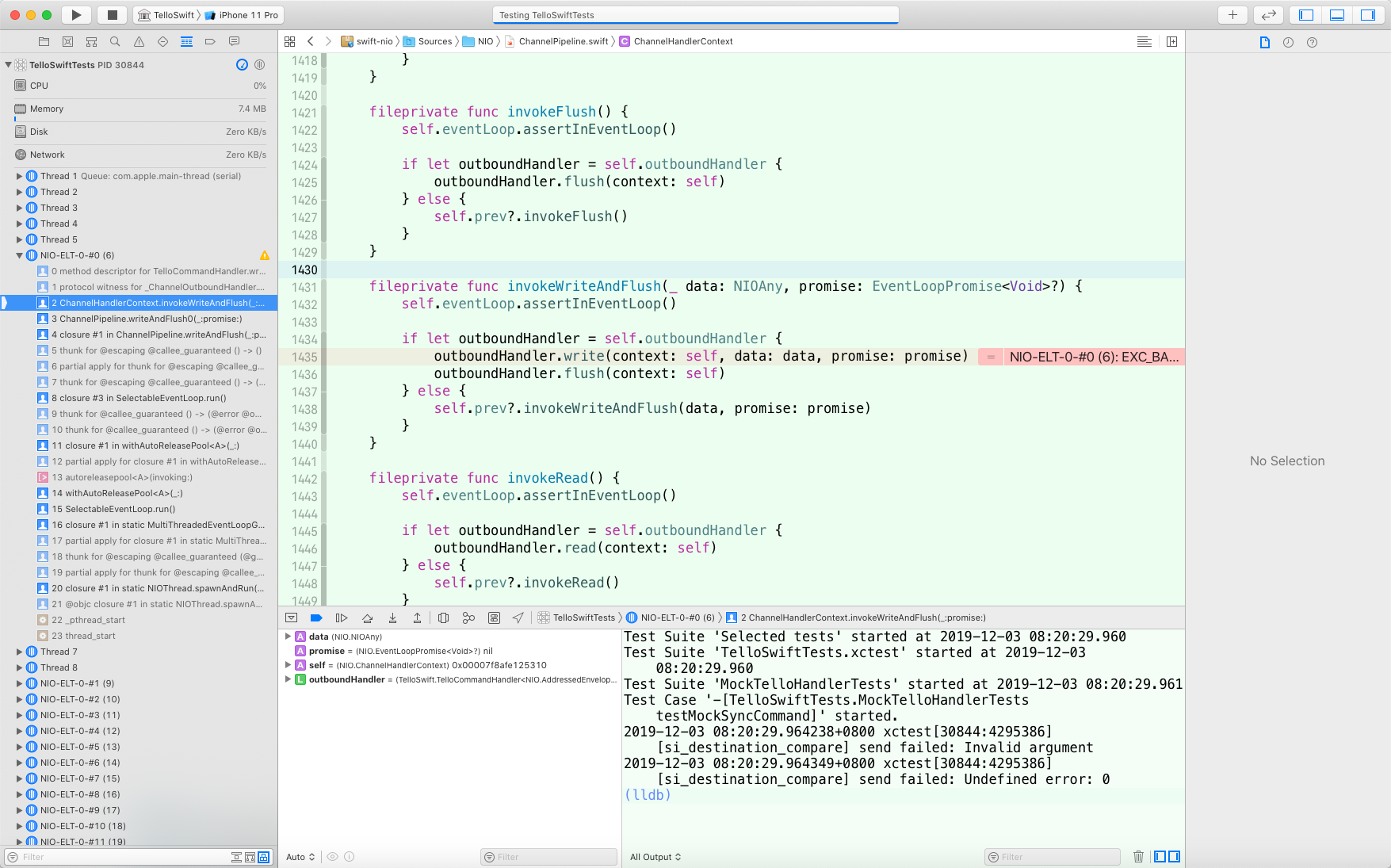Image resolution: width=1391 pixels, height=868 pixels.
Task: Open the Debug Memory Graph icon
Action: pos(468,618)
